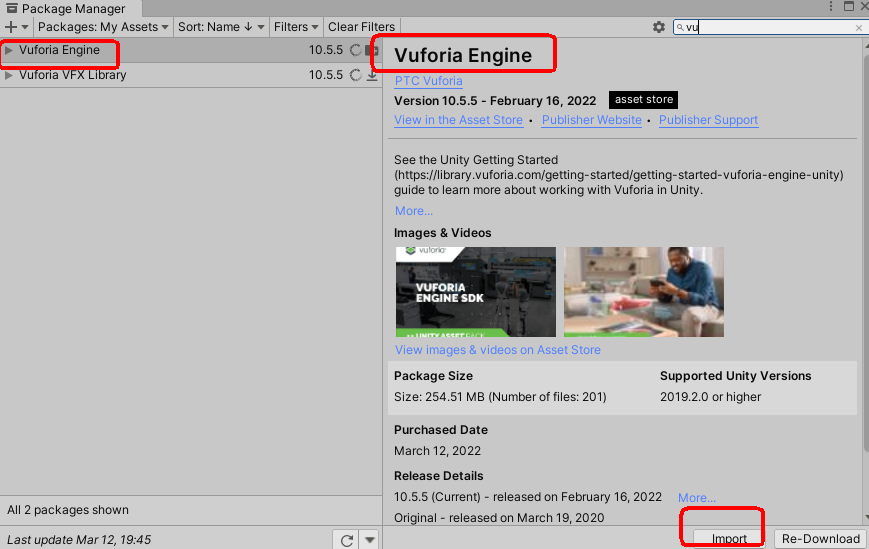
Task: Open Sort: Name dropdown
Action: [x=221, y=27]
